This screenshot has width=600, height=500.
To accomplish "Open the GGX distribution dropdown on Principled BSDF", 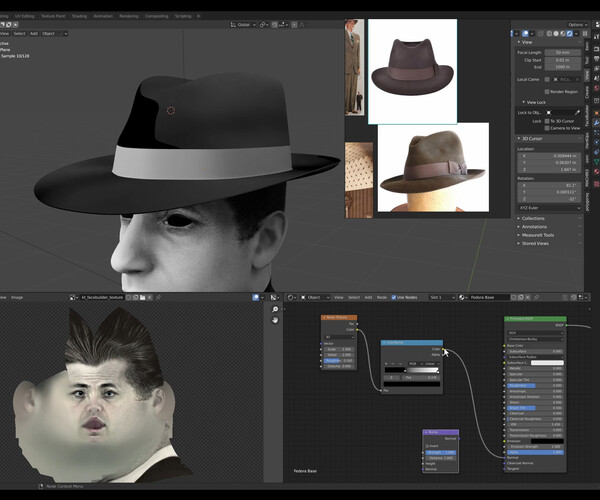I will coord(535,333).
